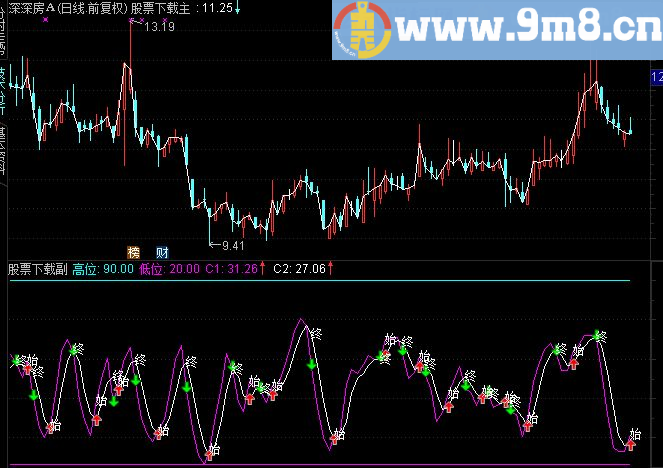Click the down arrow beside 11.25
Viewport: 663px width, 468px height.
pyautogui.click(x=236, y=7)
